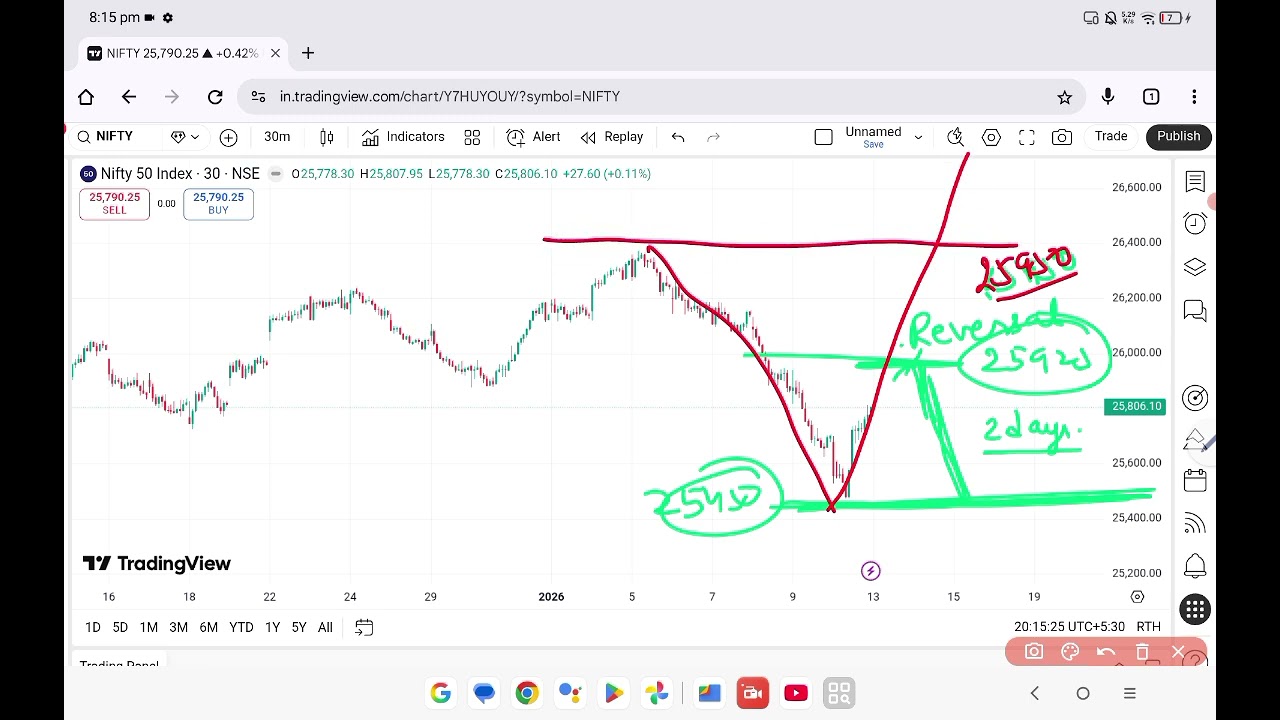Open the all apps grid in dock
The image size is (1280, 720).
click(x=839, y=693)
